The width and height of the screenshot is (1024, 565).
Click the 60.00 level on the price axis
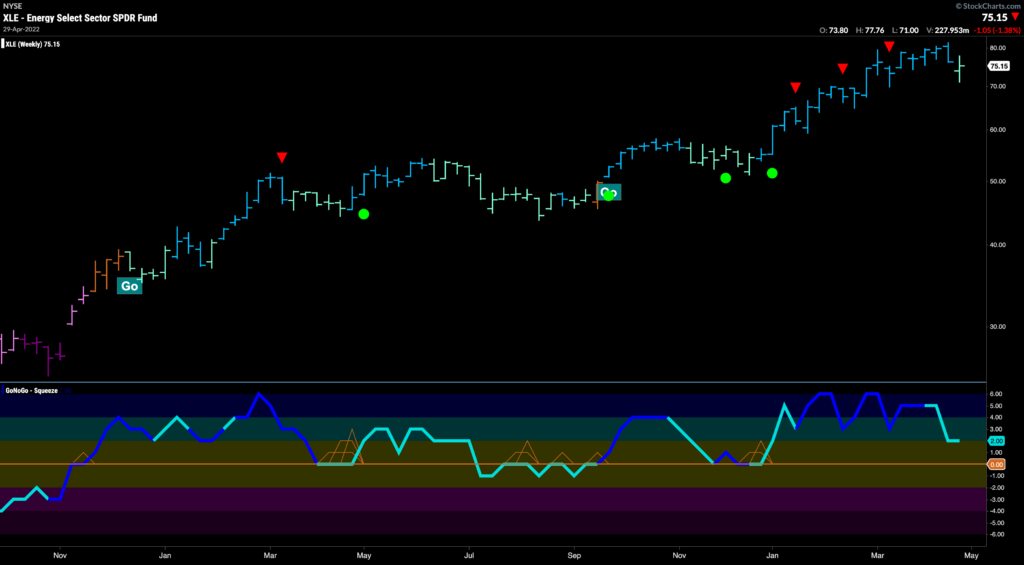997,129
